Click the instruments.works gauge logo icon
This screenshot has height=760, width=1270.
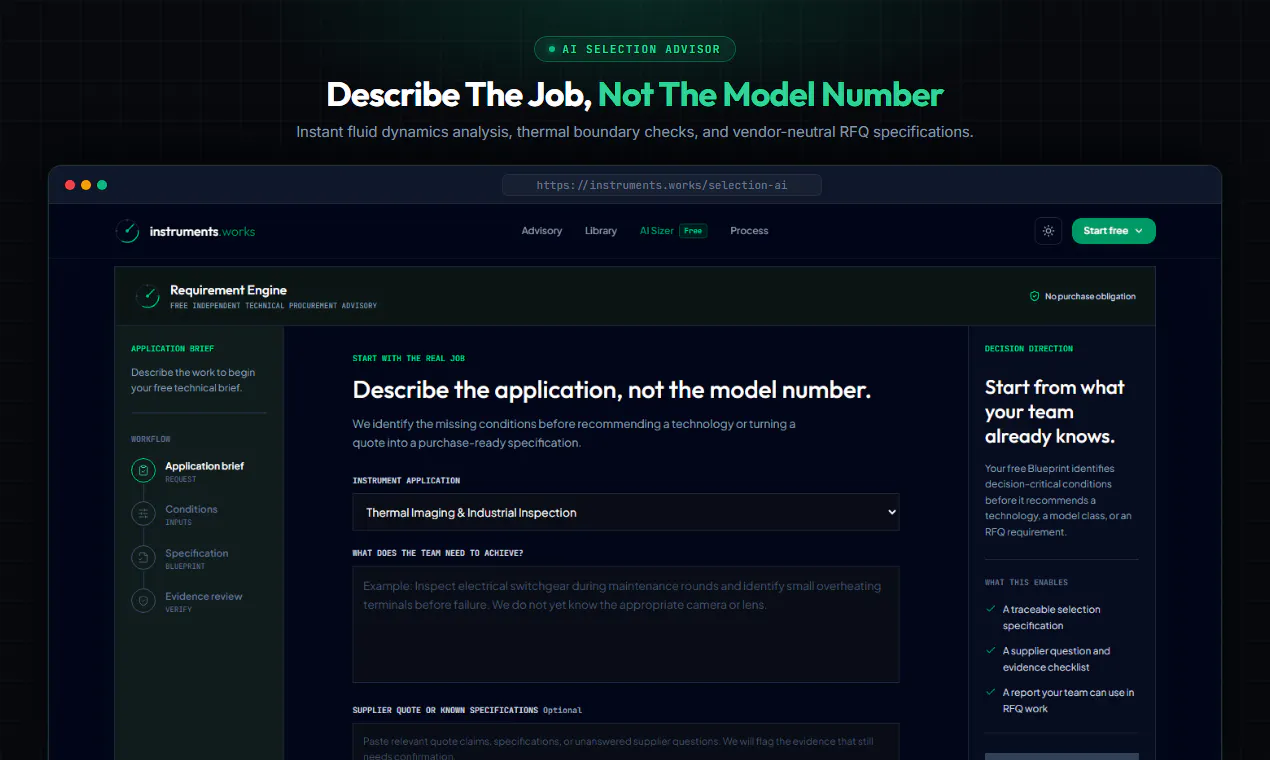tap(128, 231)
